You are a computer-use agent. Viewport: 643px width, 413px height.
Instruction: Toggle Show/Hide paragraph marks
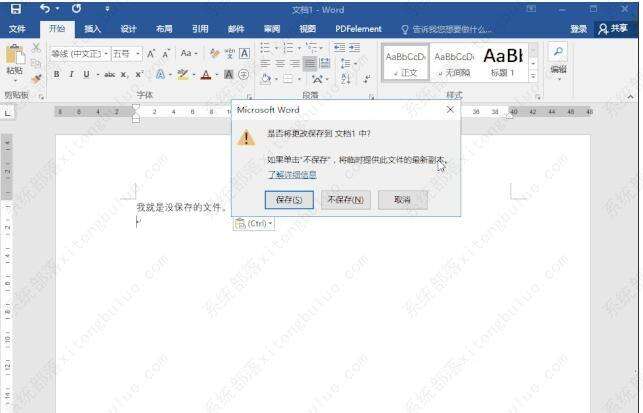click(367, 78)
